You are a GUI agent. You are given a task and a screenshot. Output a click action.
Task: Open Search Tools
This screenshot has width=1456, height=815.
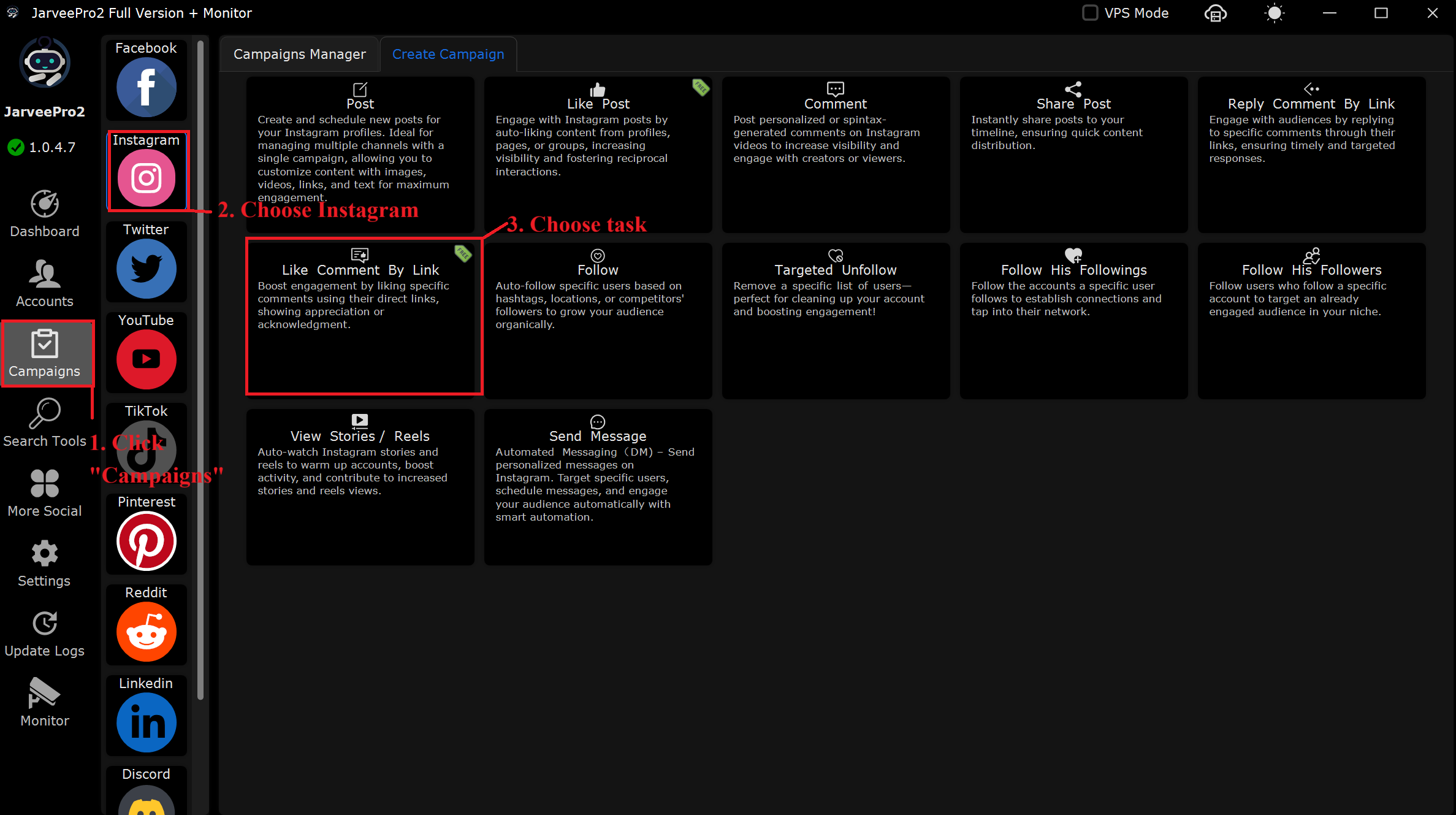[45, 424]
